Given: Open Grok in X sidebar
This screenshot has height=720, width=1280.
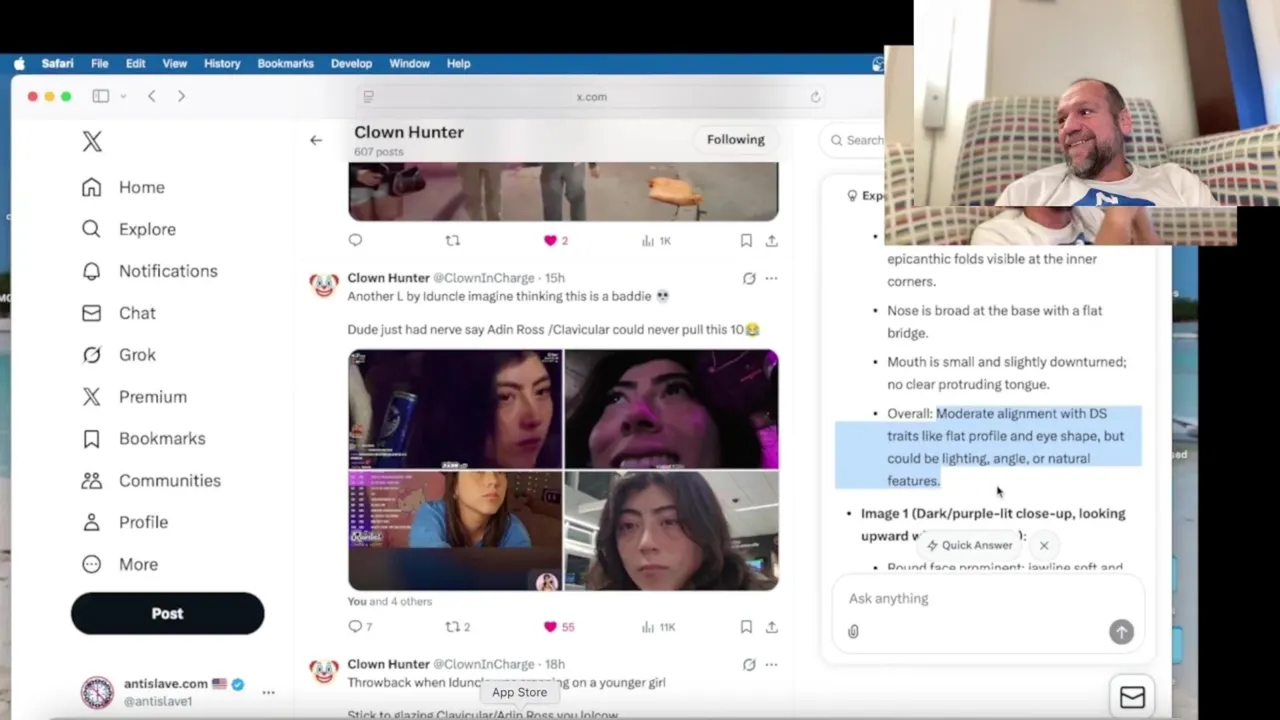Looking at the screenshot, I should click(x=118, y=355).
